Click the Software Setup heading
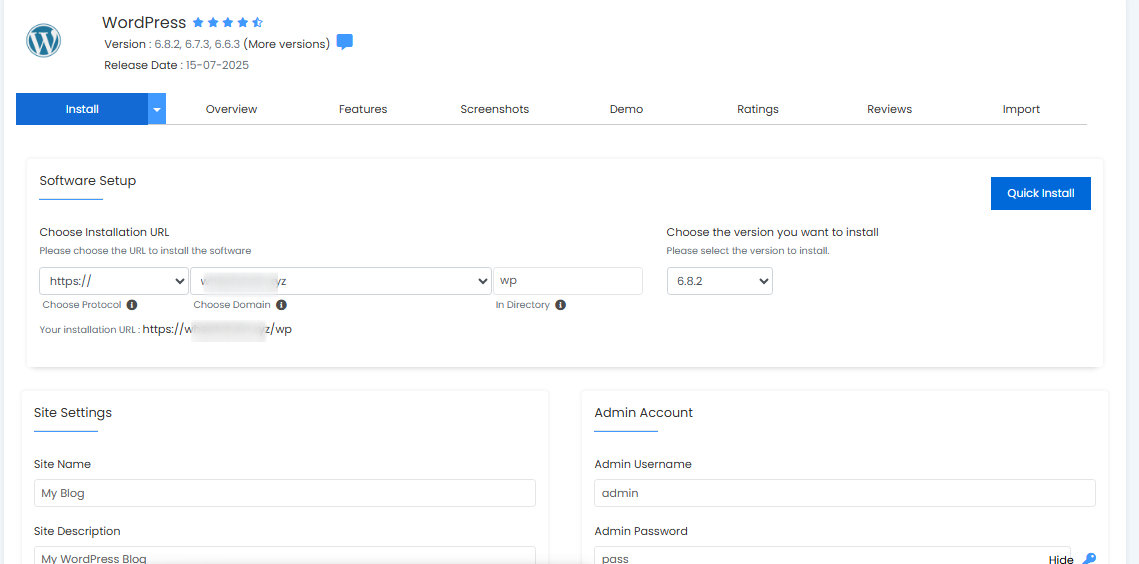1139x564 pixels. click(x=88, y=180)
